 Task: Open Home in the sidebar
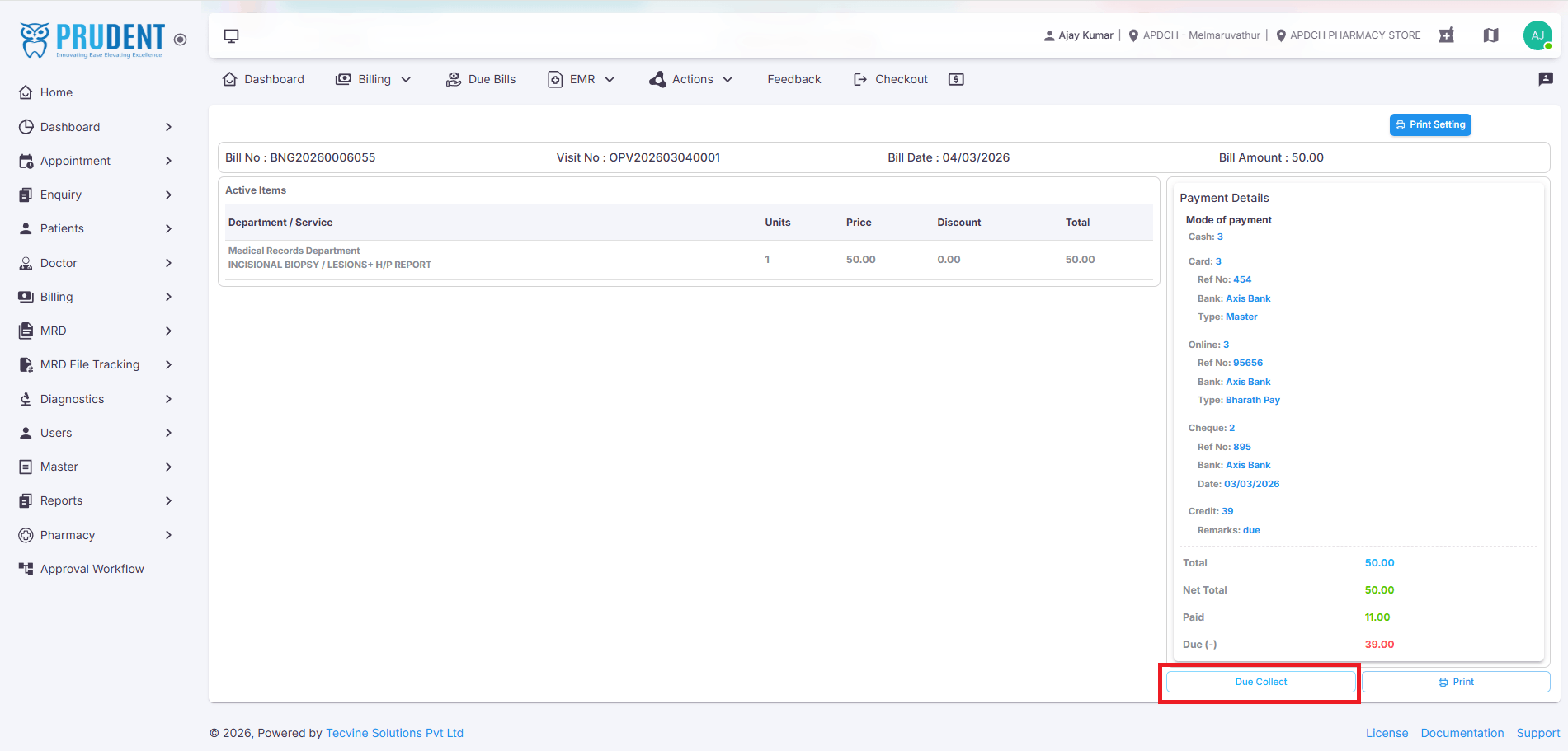pos(56,92)
